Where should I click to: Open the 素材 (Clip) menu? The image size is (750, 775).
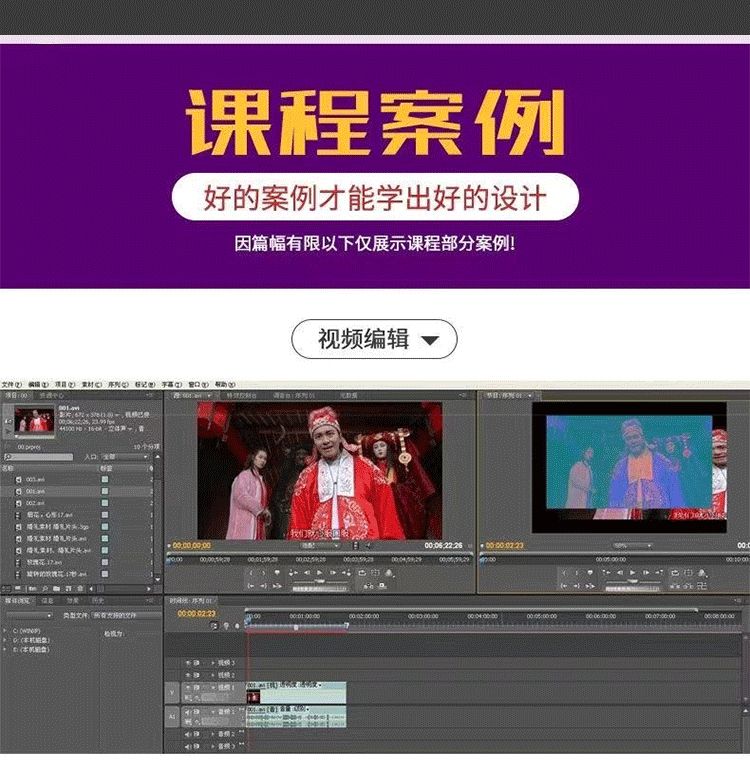pyautogui.click(x=91, y=384)
